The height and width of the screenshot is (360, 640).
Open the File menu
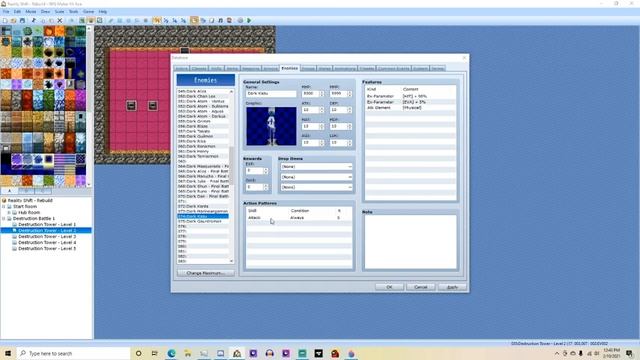tap(6, 11)
